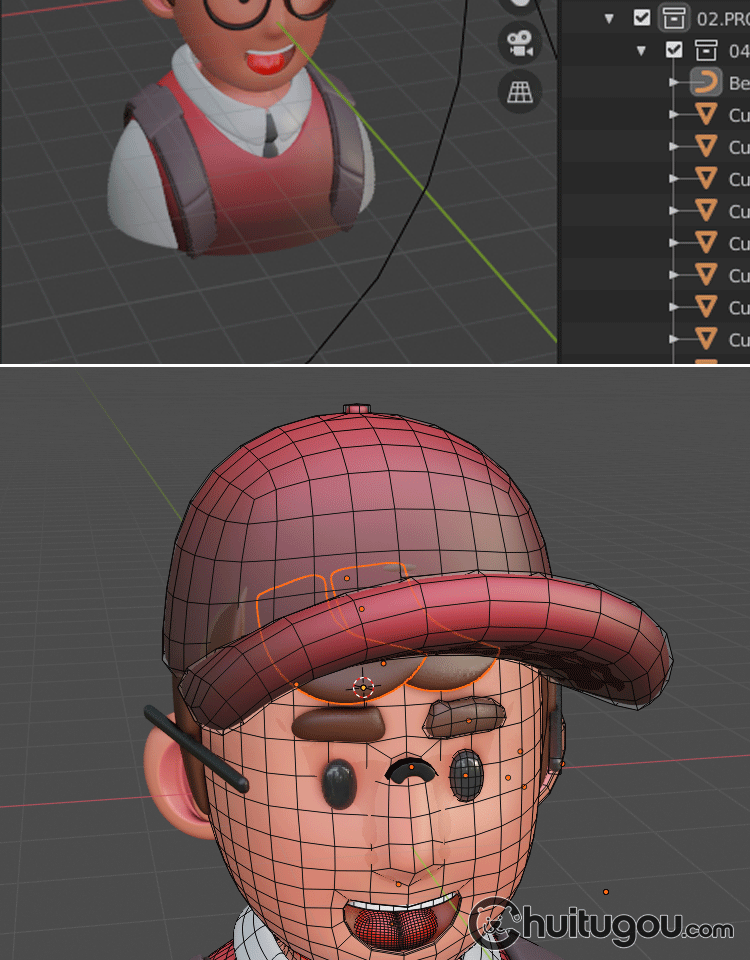This screenshot has width=750, height=960.
Task: Expand the fourth Cu row arrow
Action: tap(673, 211)
